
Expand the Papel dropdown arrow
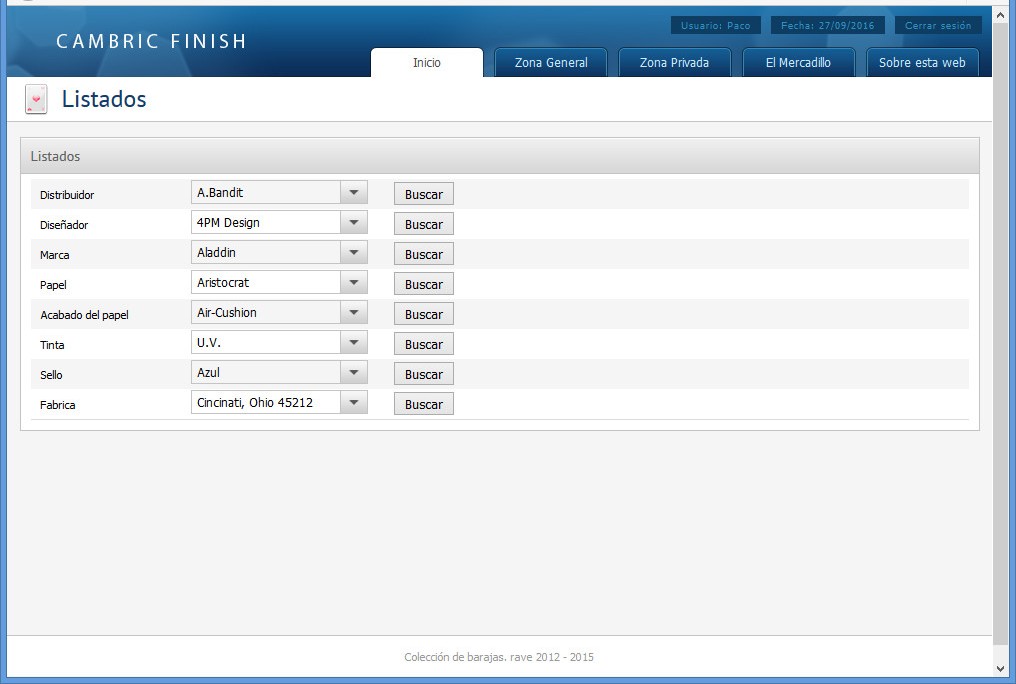pos(354,282)
